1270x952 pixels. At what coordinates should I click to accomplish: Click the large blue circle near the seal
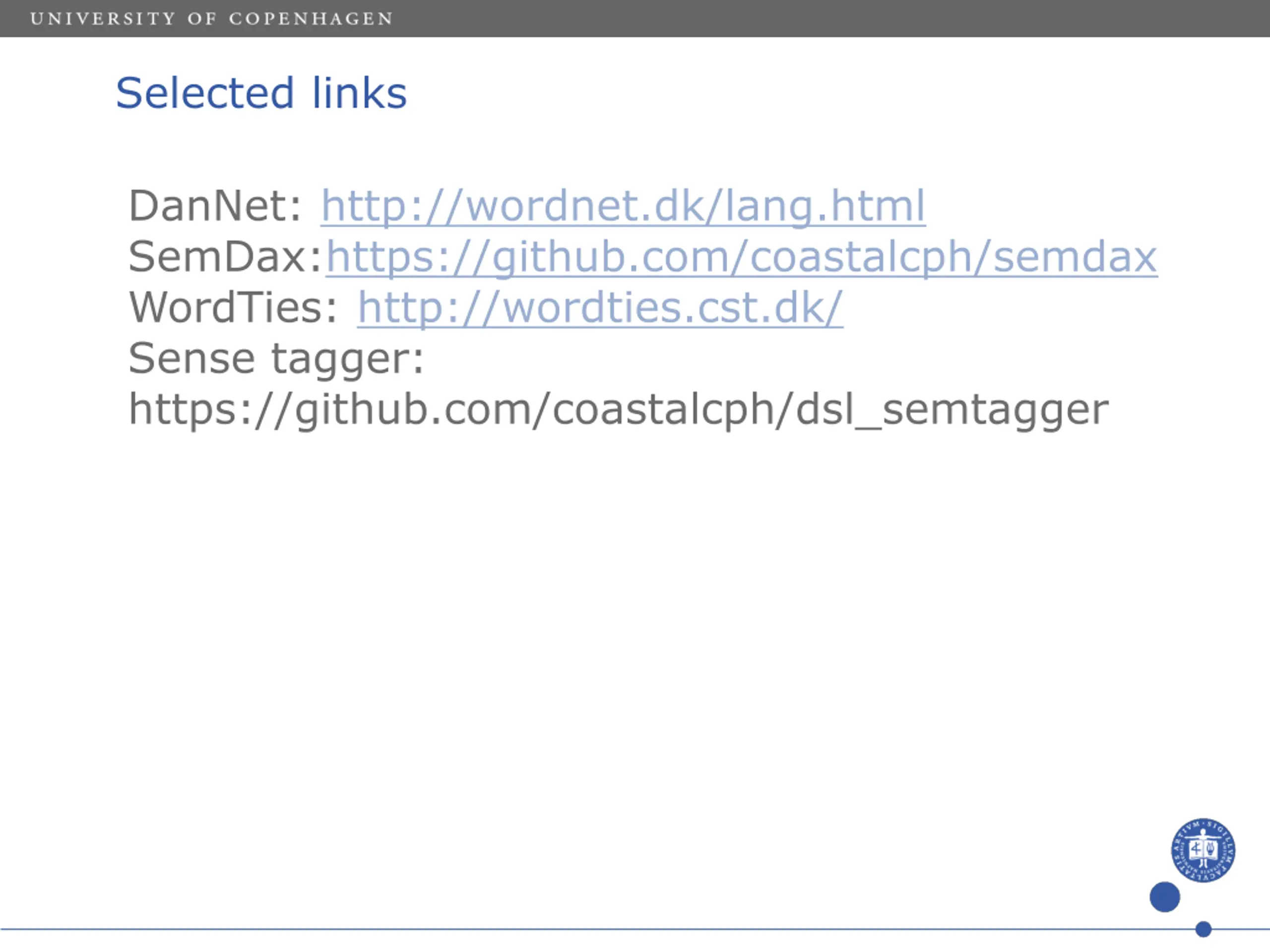(x=1165, y=897)
